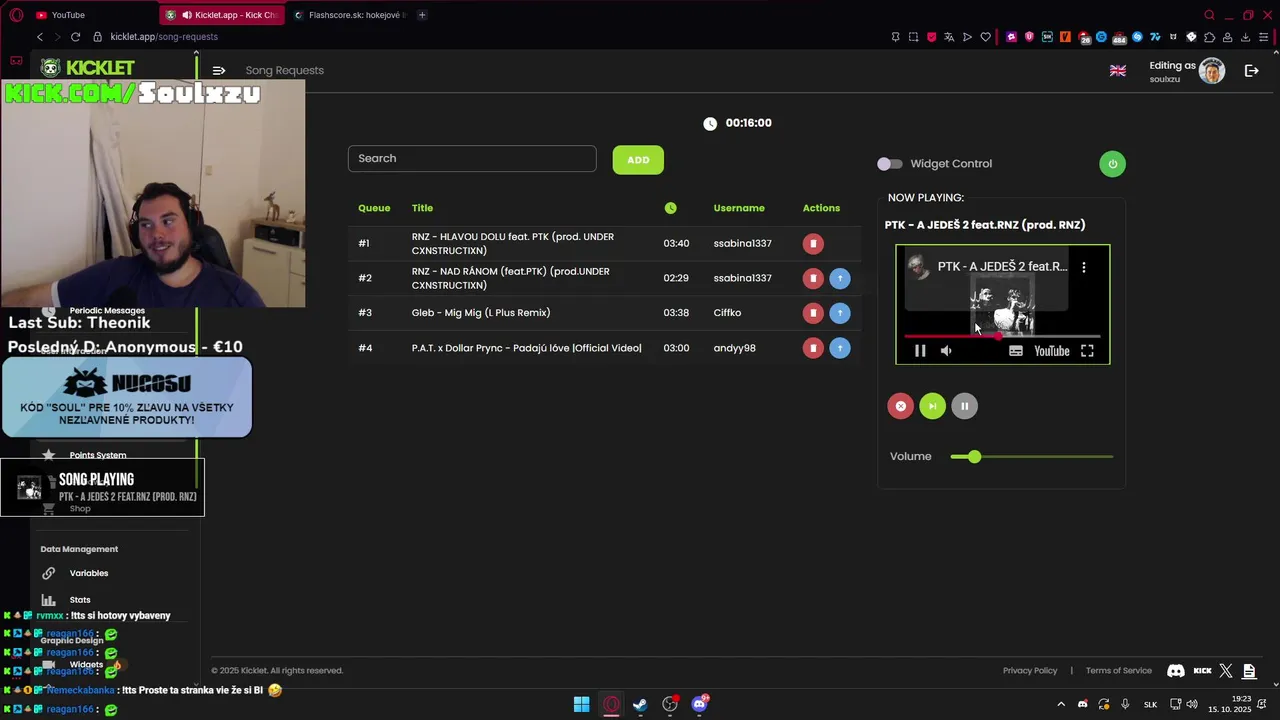
Task: Go back in the browser
Action: [x=40, y=37]
